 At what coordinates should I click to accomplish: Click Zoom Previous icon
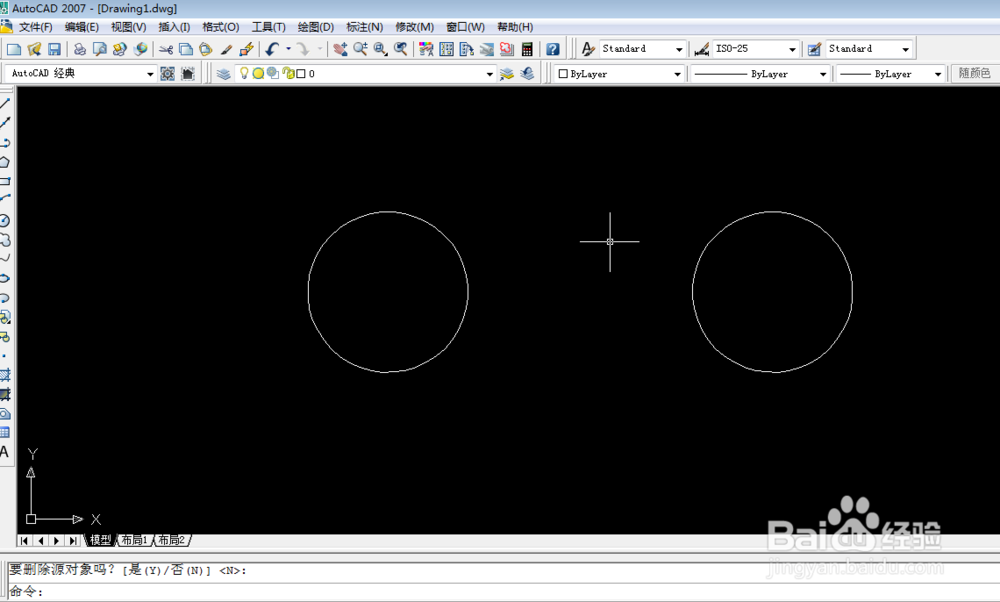(x=401, y=49)
